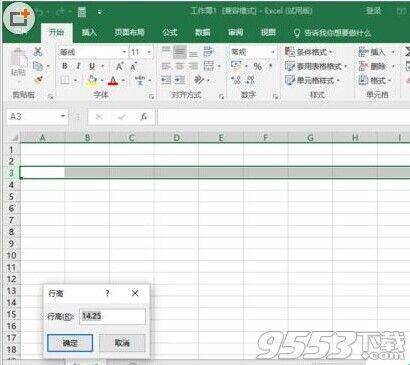Align text left
Screen dimensions: 410x365
click(166, 66)
